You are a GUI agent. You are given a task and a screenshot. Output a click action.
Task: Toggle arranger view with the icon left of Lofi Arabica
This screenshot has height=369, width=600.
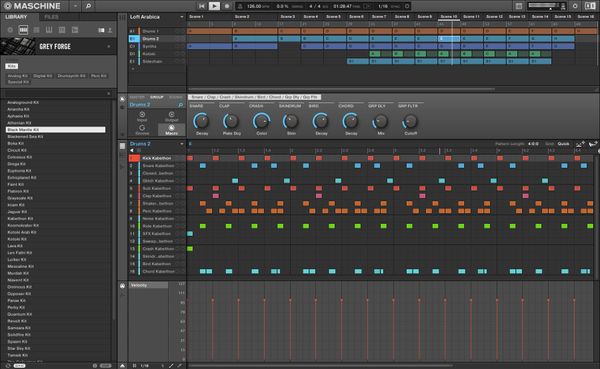point(122,17)
